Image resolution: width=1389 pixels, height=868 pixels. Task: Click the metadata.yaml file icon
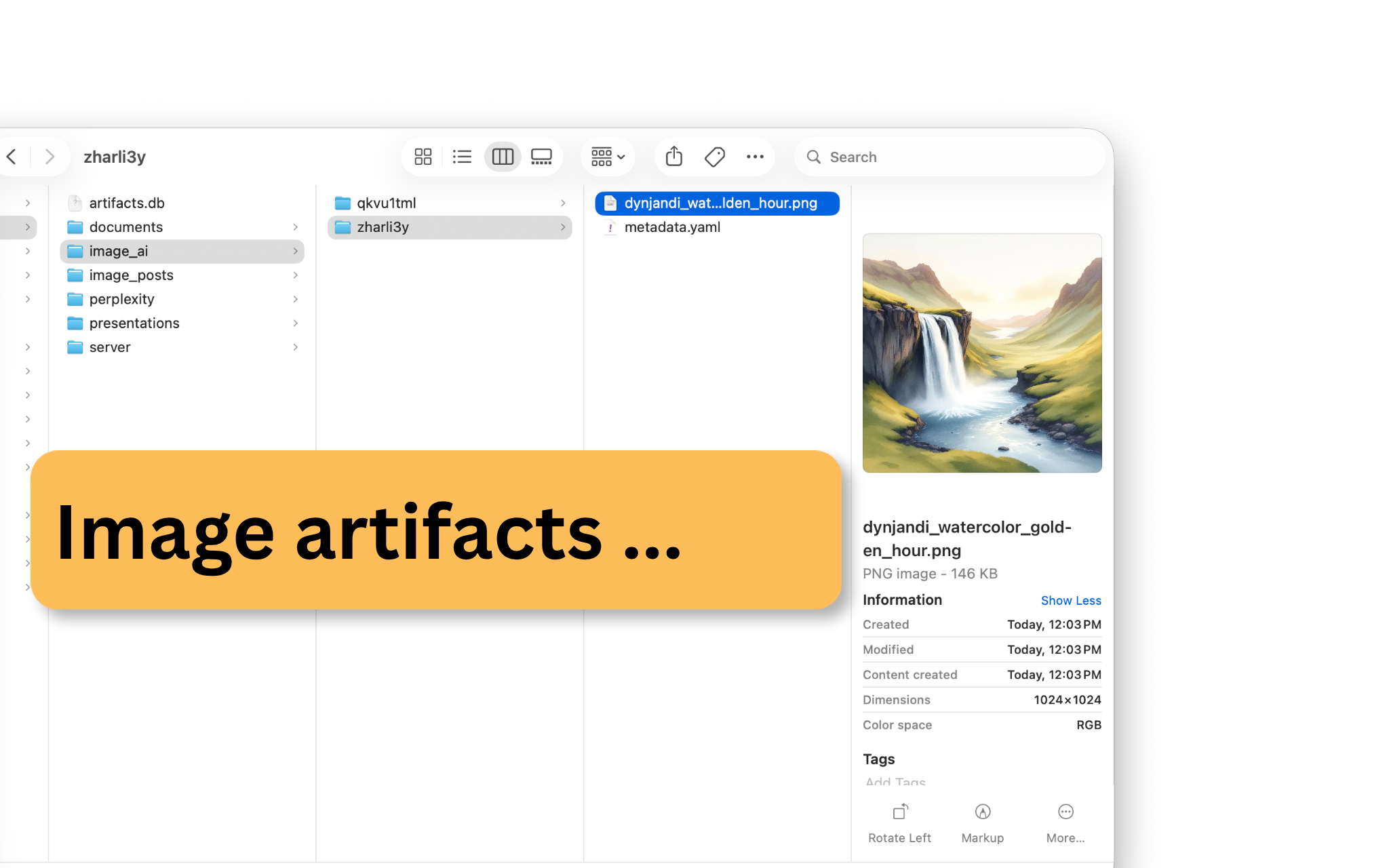pyautogui.click(x=610, y=227)
